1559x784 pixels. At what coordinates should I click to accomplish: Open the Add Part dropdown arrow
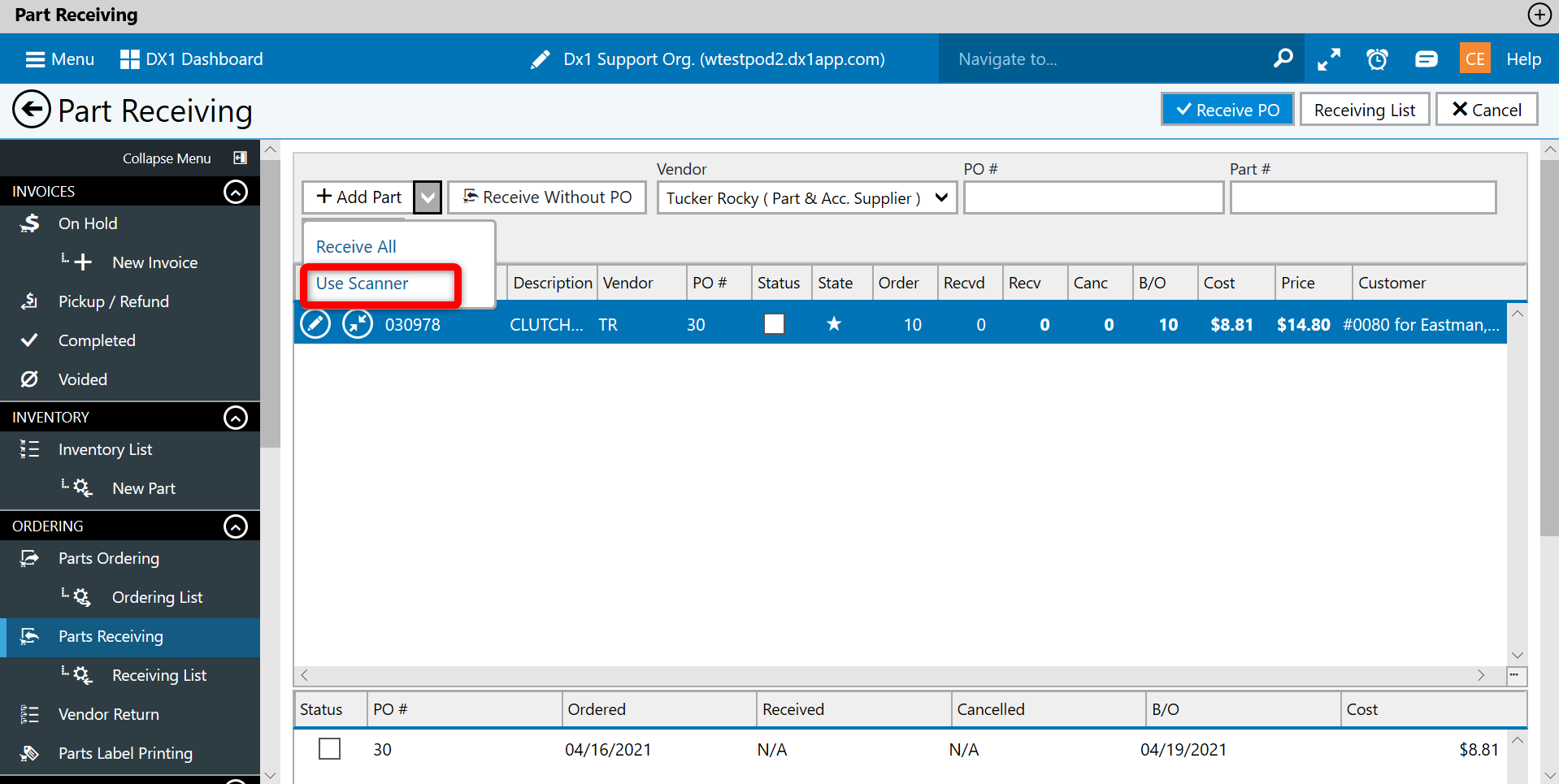tap(428, 197)
